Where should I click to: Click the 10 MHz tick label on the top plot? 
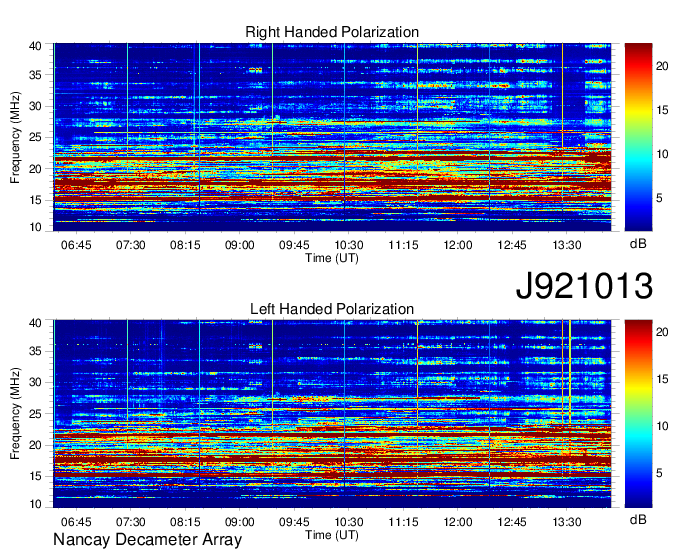coord(35,227)
